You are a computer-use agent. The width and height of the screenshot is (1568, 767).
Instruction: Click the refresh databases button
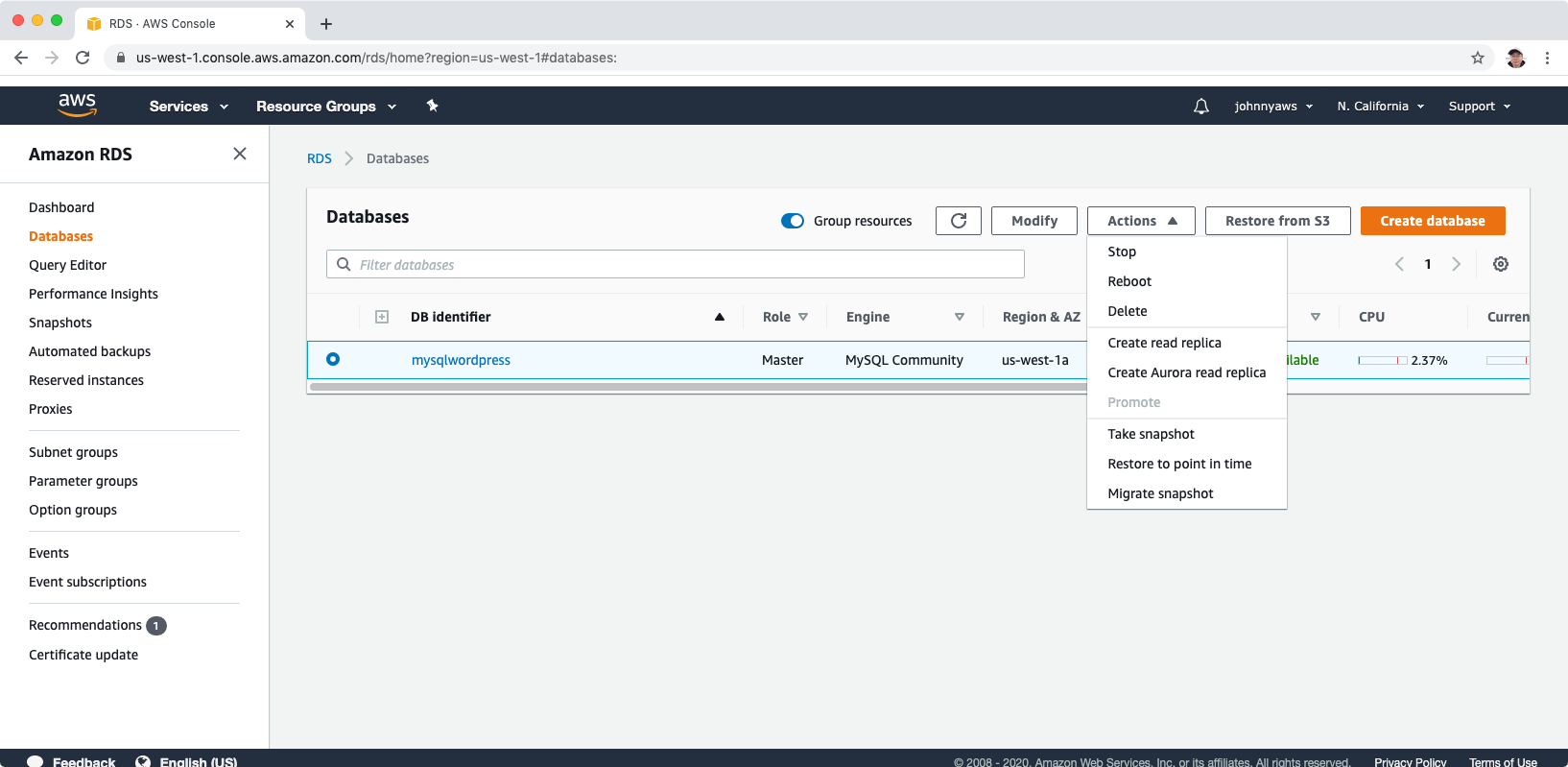tap(959, 221)
